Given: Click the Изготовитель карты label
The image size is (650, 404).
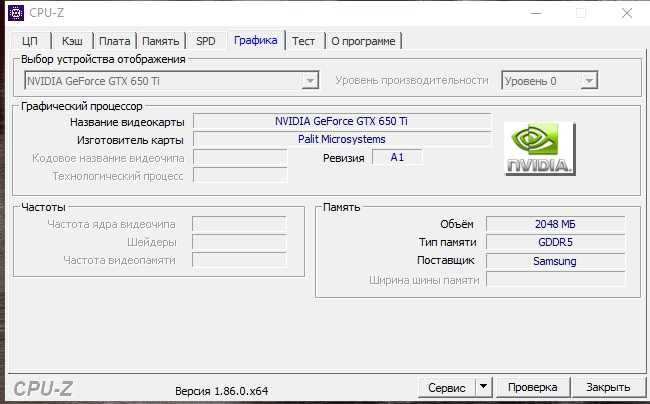Looking at the screenshot, I should point(130,140).
